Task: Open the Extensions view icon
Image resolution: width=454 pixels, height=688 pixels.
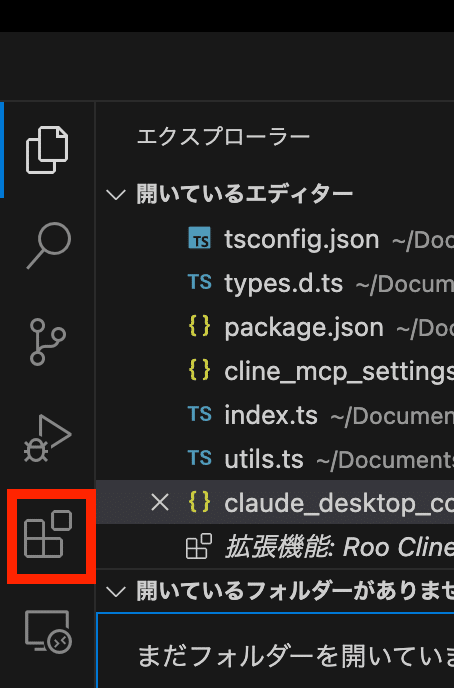Action: tap(47, 534)
